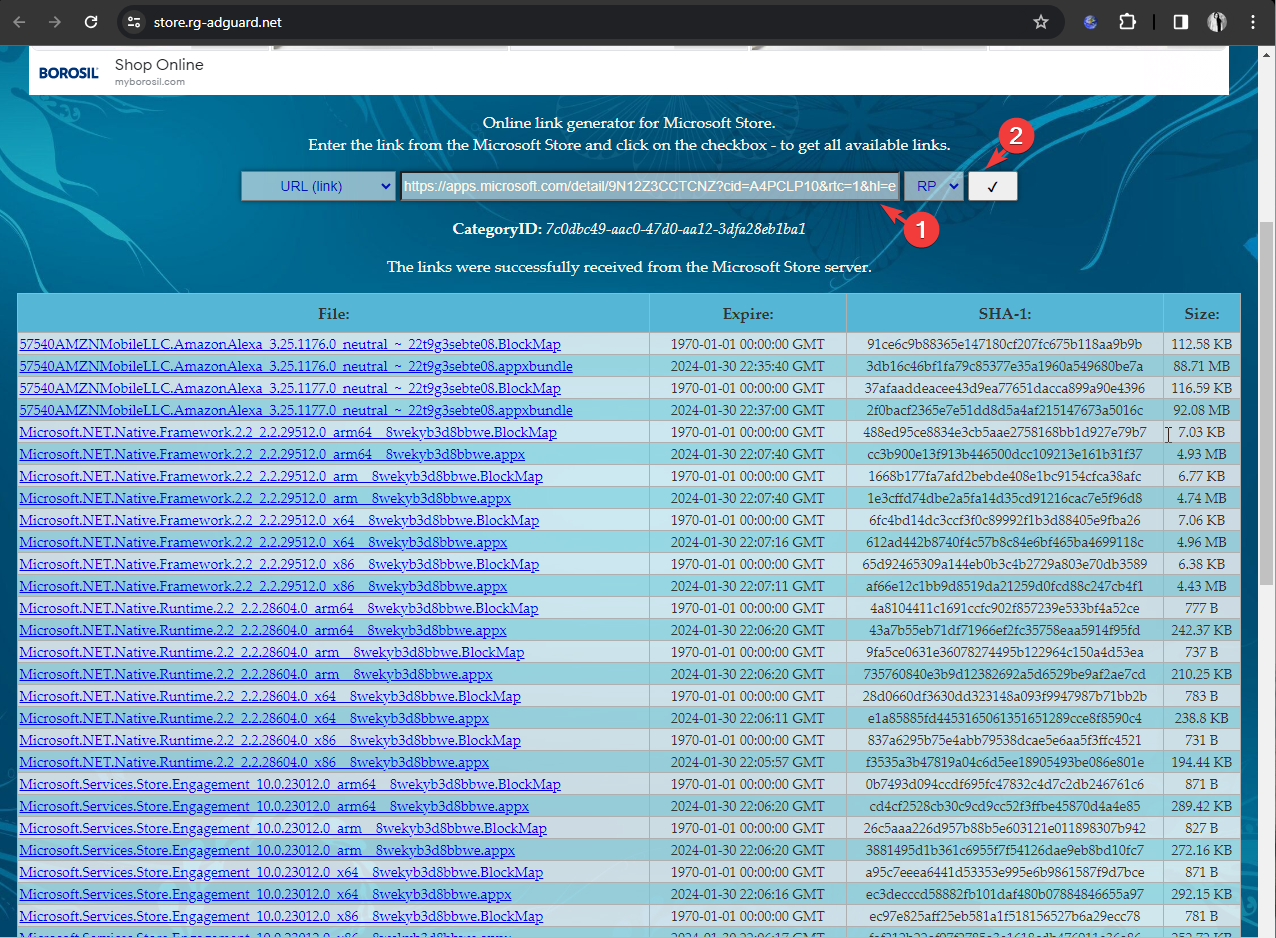Viewport: 1276px width, 938px height.
Task: Click the 112.58 KB size cell
Action: [1202, 344]
